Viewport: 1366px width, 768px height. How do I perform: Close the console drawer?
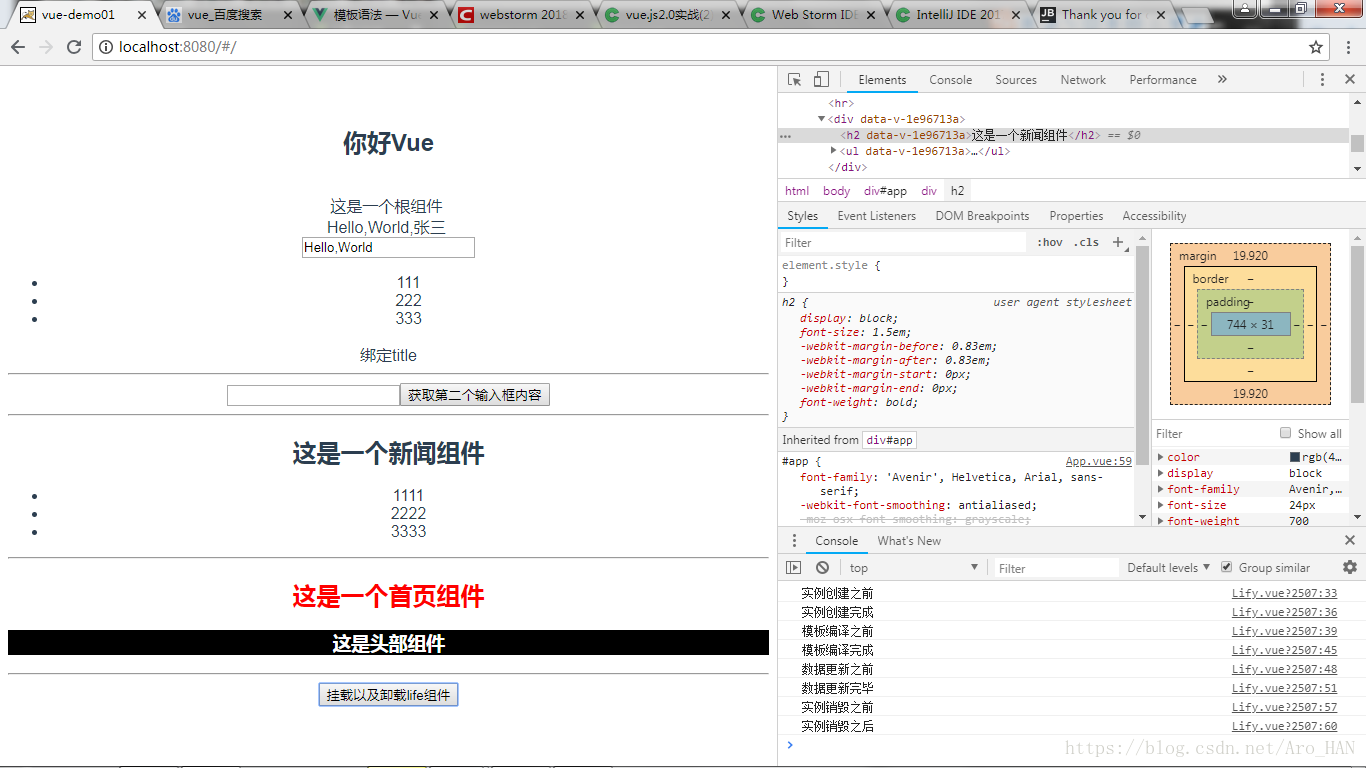(x=1350, y=541)
